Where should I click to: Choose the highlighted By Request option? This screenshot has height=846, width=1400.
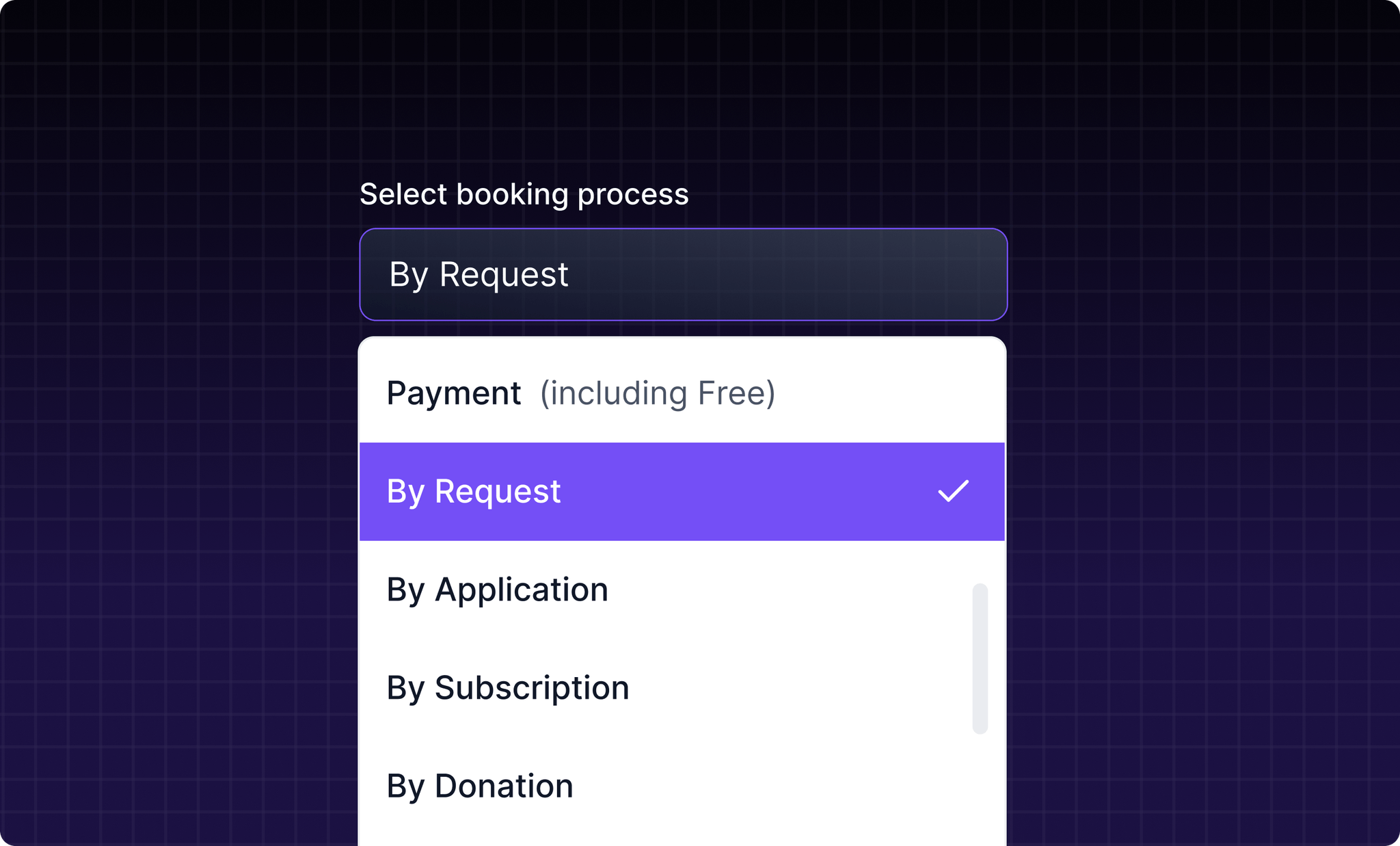tap(682, 491)
